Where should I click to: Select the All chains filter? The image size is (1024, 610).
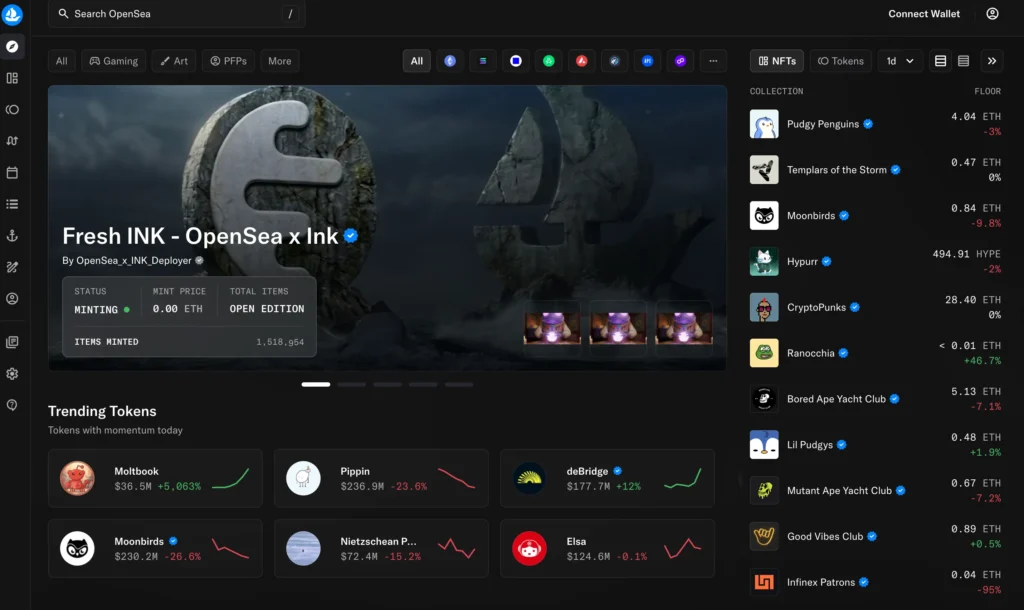tap(417, 61)
